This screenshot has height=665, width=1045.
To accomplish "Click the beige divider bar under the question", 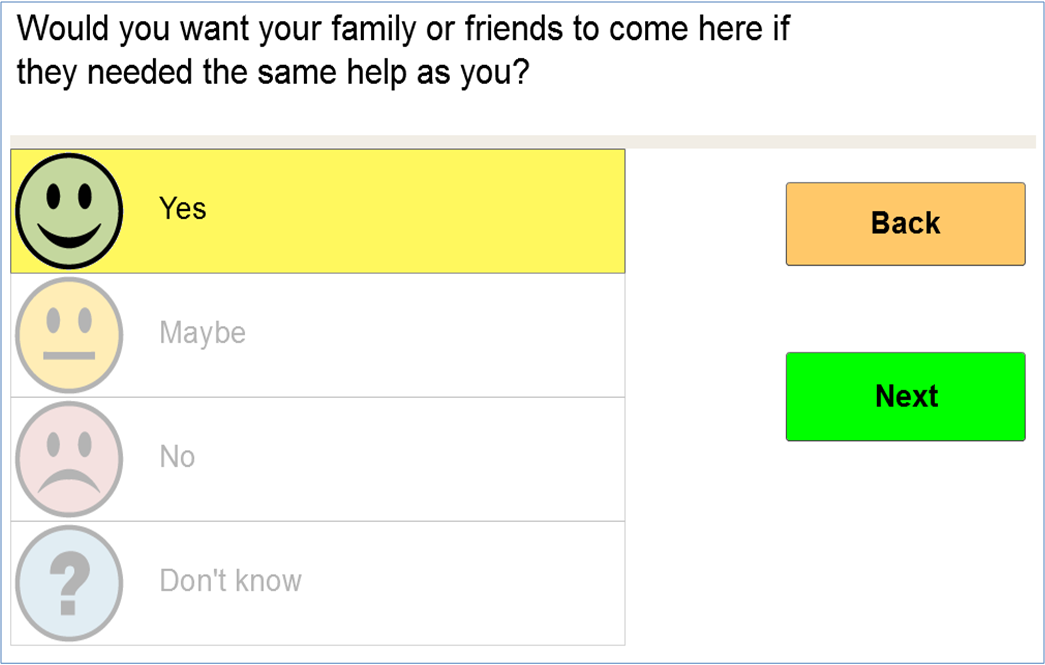I will (x=523, y=142).
